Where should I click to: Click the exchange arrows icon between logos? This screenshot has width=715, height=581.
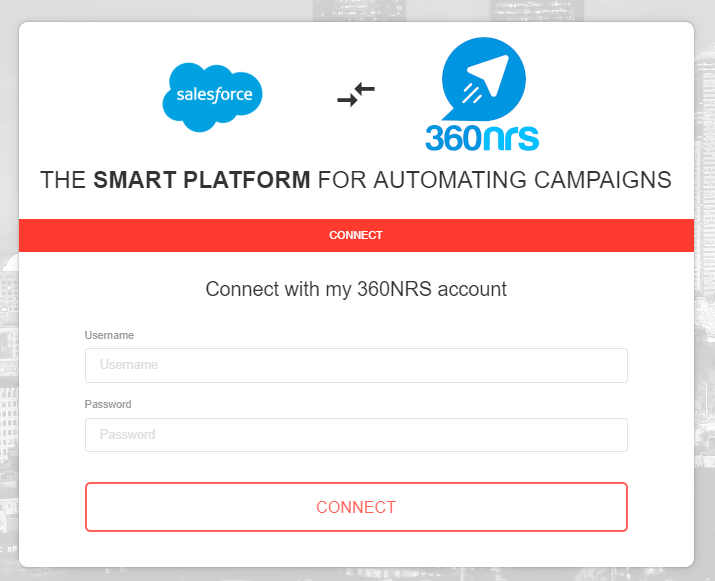[356, 95]
